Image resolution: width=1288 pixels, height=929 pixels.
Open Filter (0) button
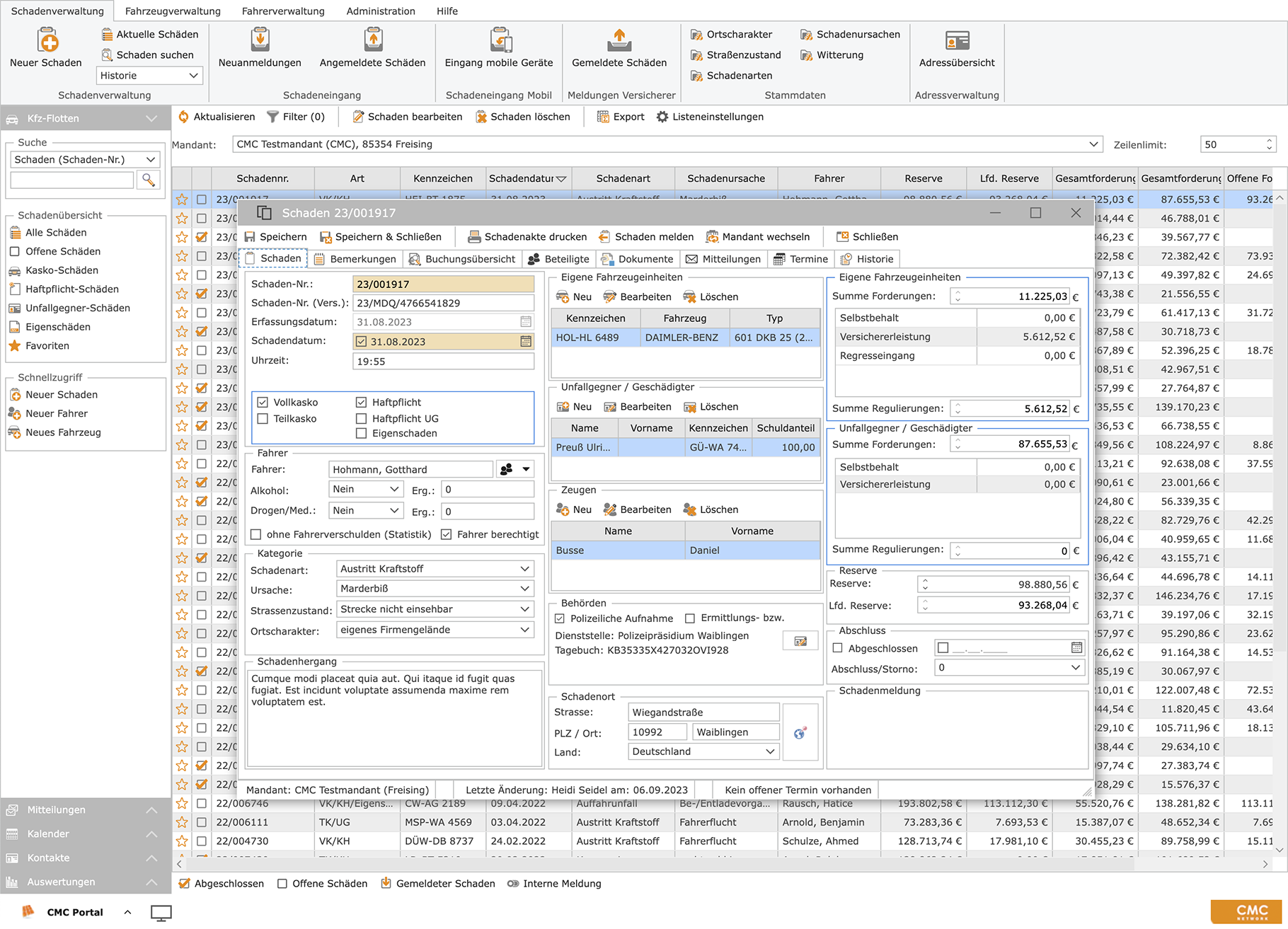coord(296,117)
